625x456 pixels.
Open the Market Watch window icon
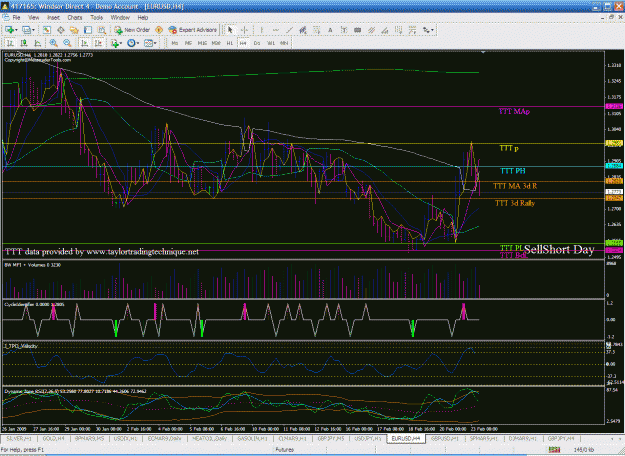pyautogui.click(x=47, y=30)
